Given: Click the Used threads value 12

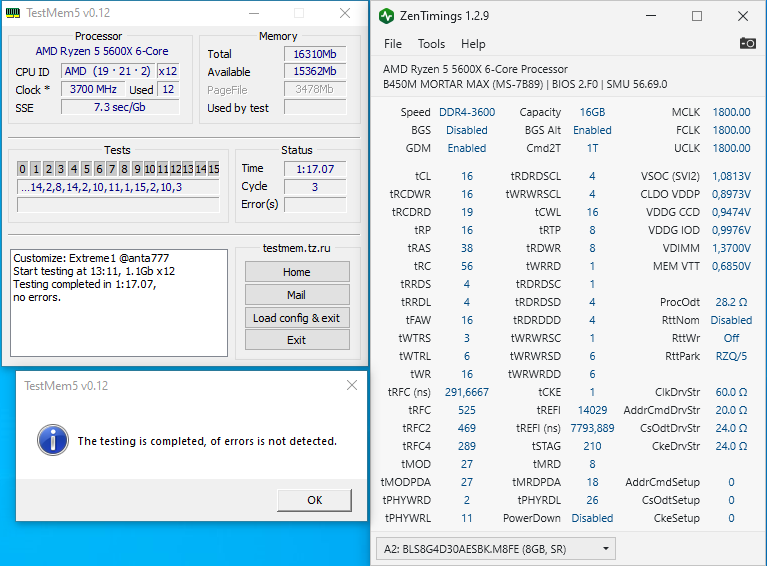Looking at the screenshot, I should click(x=168, y=90).
